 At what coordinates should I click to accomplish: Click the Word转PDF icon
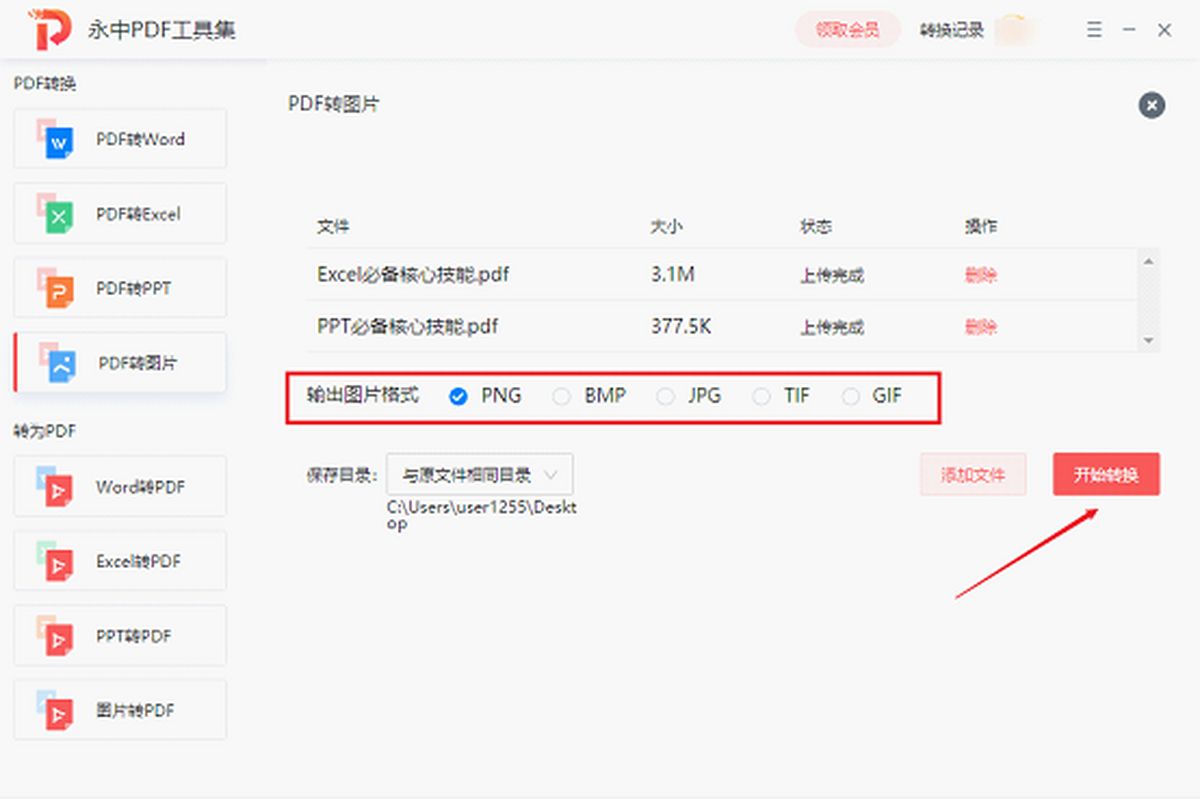(x=57, y=487)
